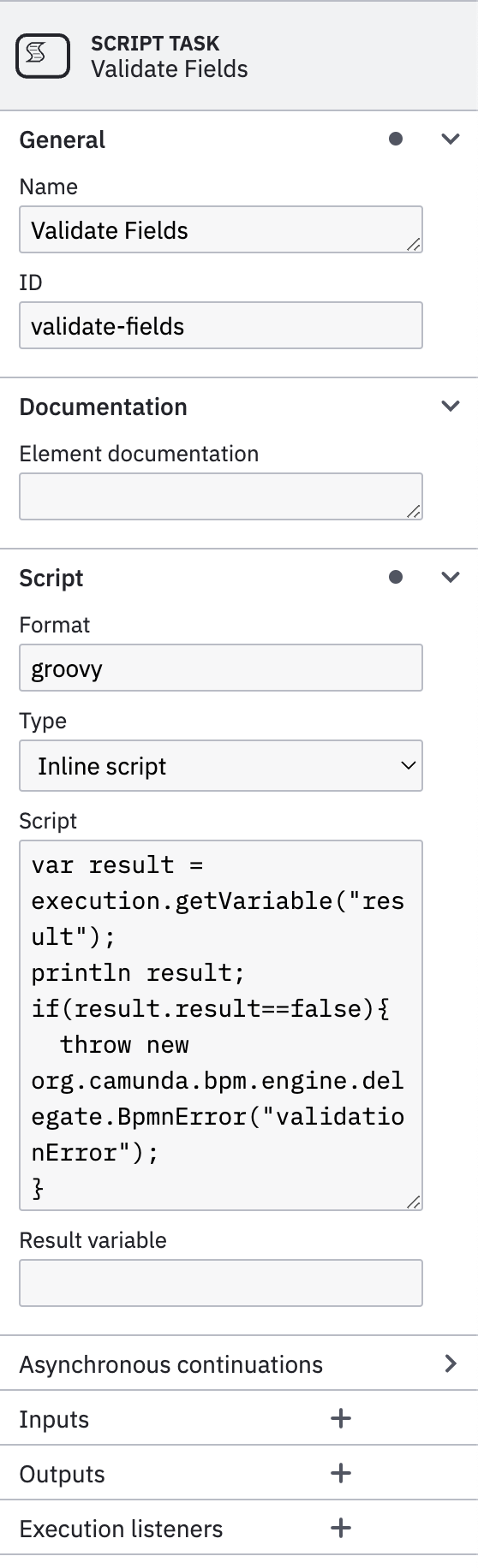Collapse the Documentation section chevron

pyautogui.click(x=451, y=406)
